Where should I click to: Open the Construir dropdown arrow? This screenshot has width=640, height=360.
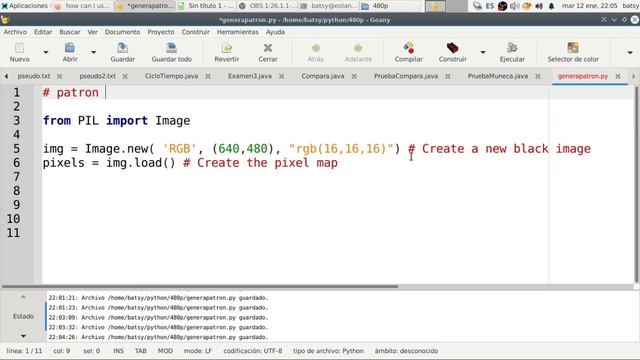tap(483, 52)
